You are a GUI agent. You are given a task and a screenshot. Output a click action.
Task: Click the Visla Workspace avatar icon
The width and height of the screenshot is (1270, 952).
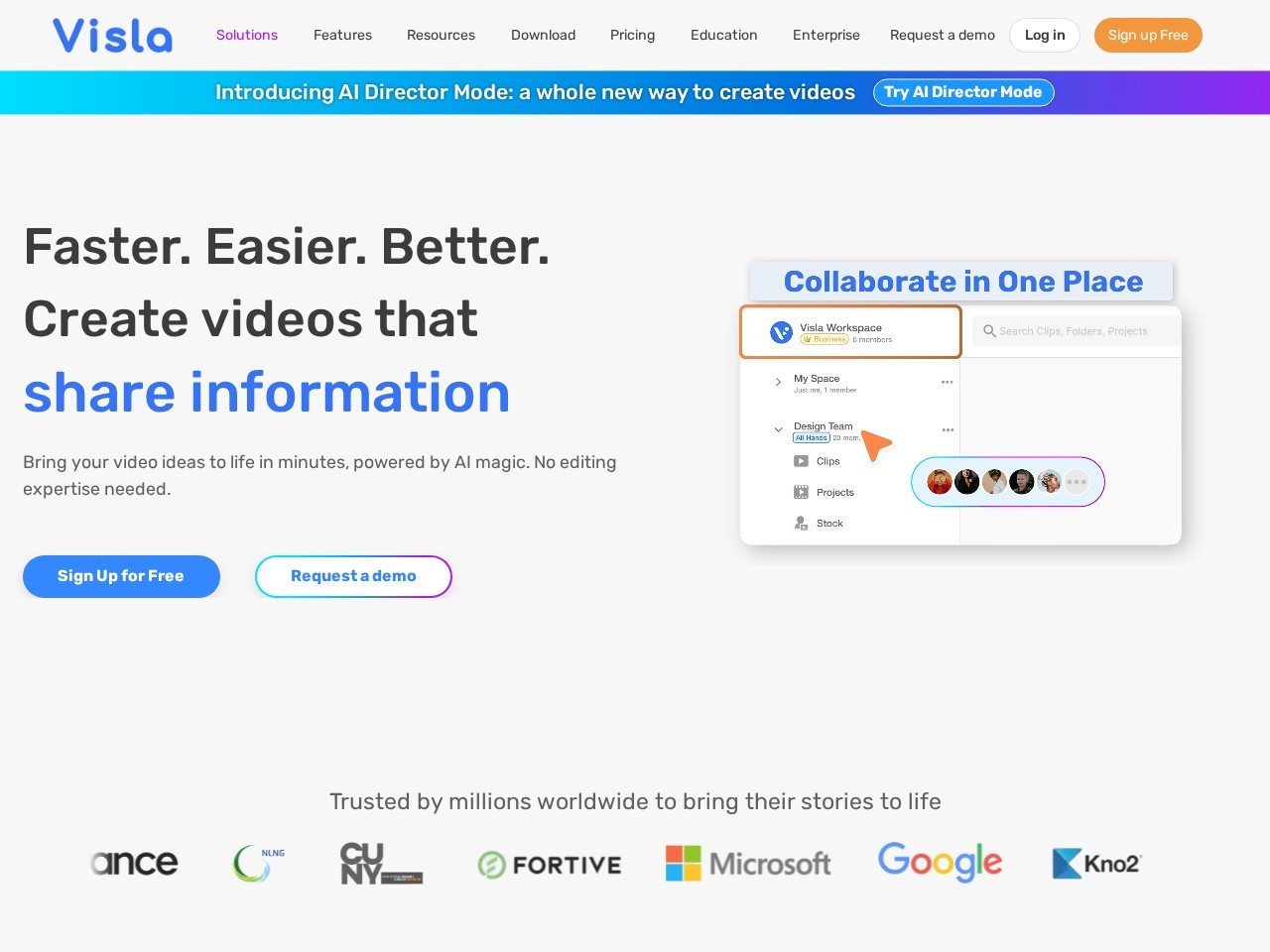point(781,332)
